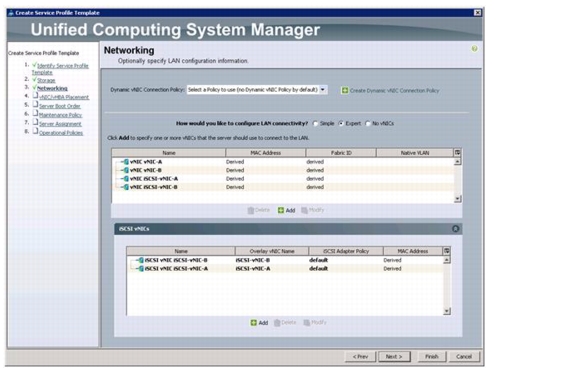This screenshot has width=576, height=371.
Task: Add a new iSCSI vNIC
Action: 259,323
